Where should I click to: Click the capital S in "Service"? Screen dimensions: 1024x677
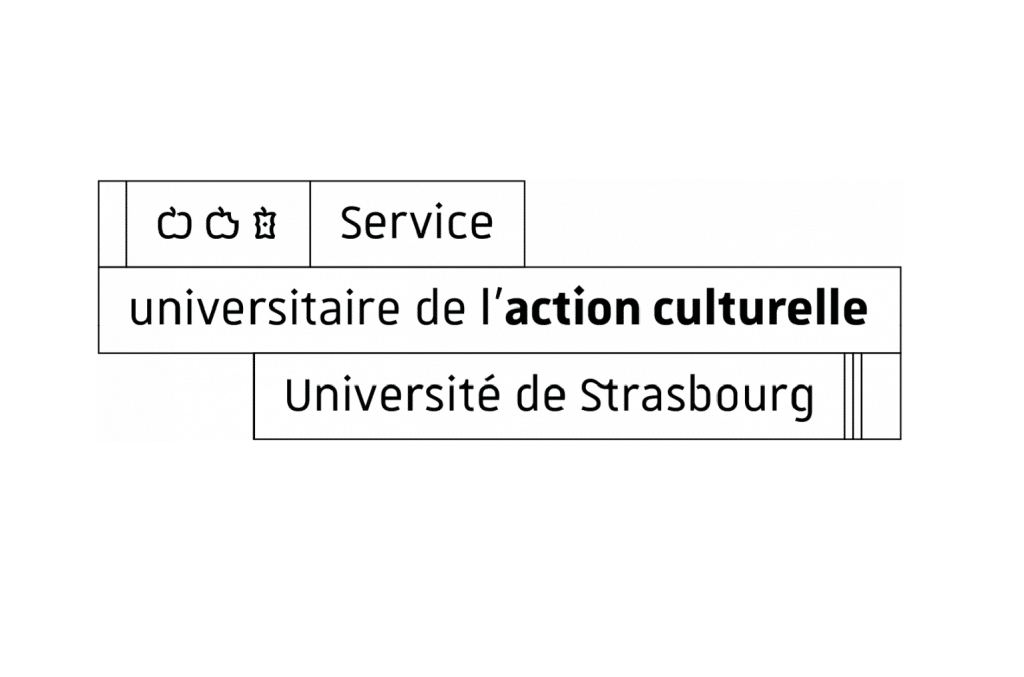pos(352,223)
